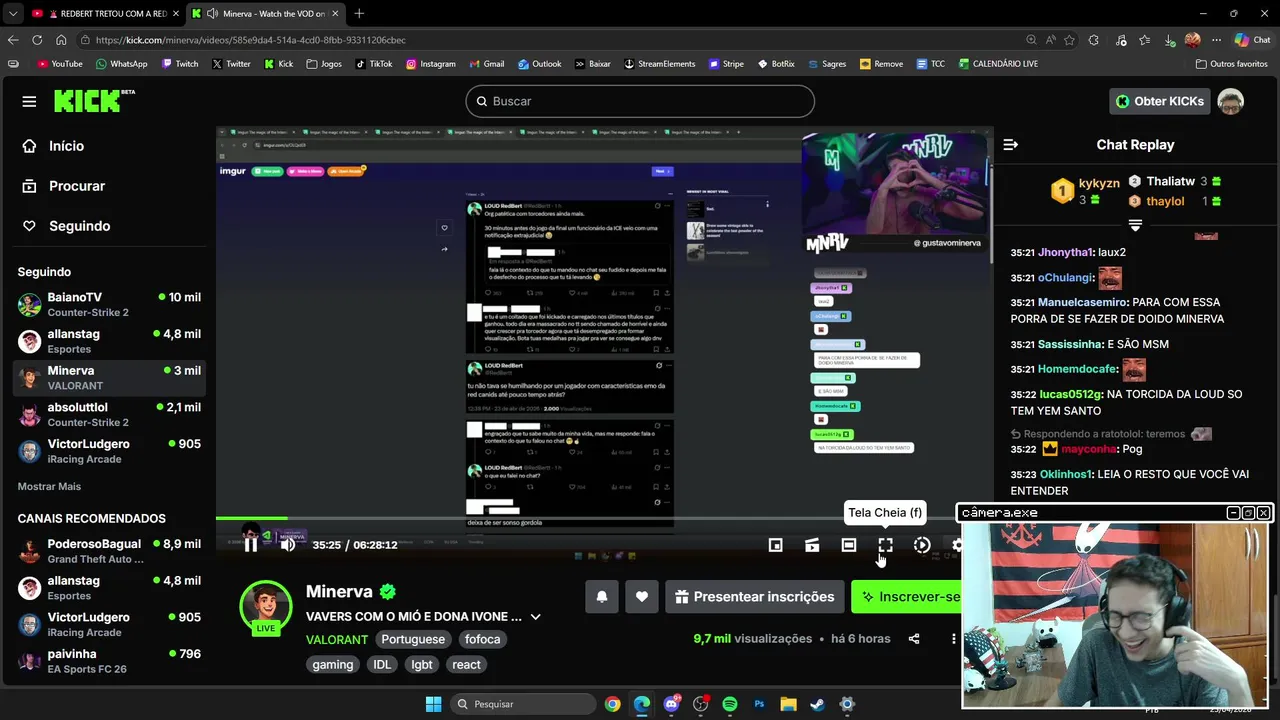The width and height of the screenshot is (1280, 720).
Task: Click the green Inscrever-se button
Action: [x=906, y=597]
